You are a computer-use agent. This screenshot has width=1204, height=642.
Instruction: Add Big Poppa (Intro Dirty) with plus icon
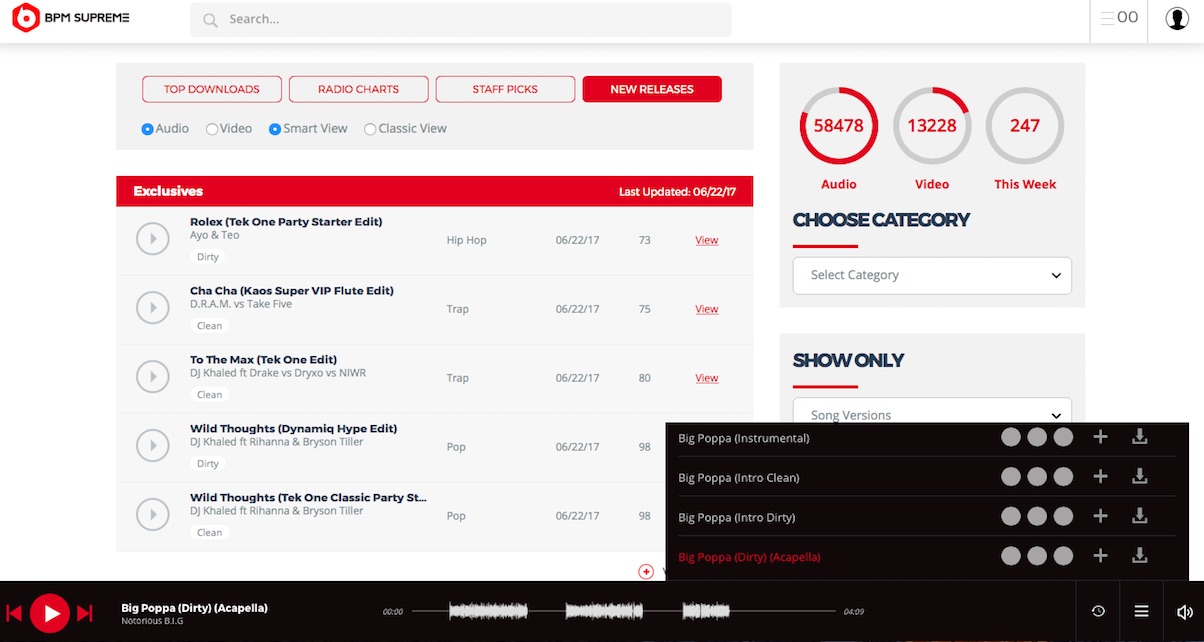point(1100,516)
